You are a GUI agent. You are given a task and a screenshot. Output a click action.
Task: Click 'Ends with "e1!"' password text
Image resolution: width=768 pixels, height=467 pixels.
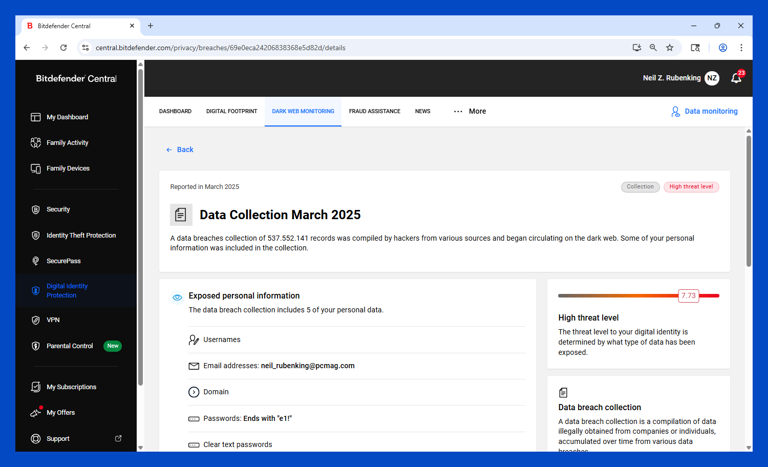pyautogui.click(x=267, y=418)
